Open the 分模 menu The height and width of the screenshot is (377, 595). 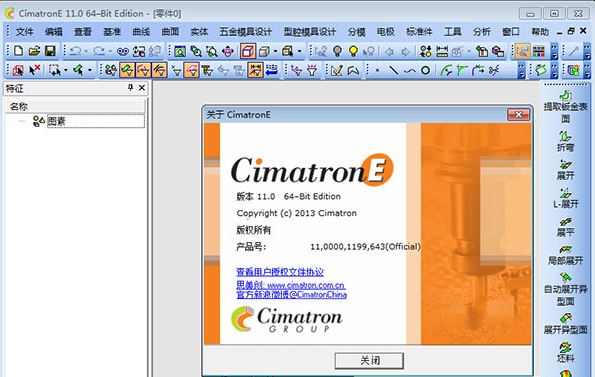click(357, 32)
